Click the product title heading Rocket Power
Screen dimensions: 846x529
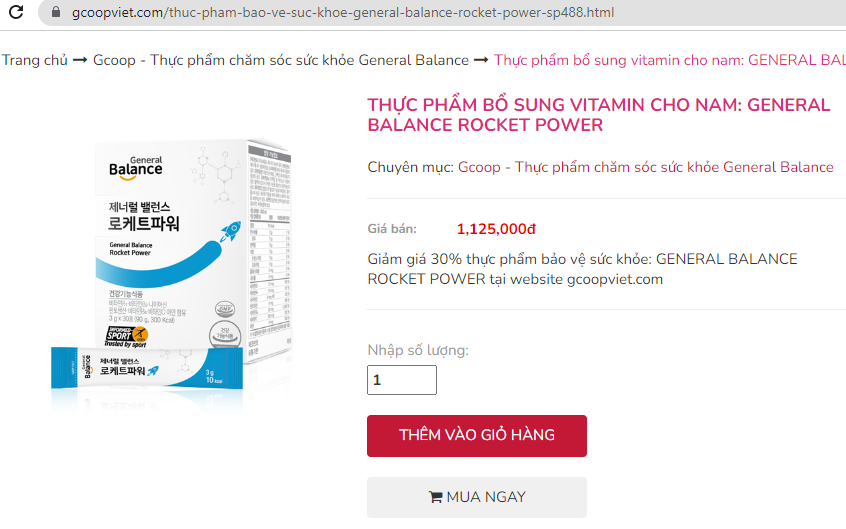pos(598,114)
